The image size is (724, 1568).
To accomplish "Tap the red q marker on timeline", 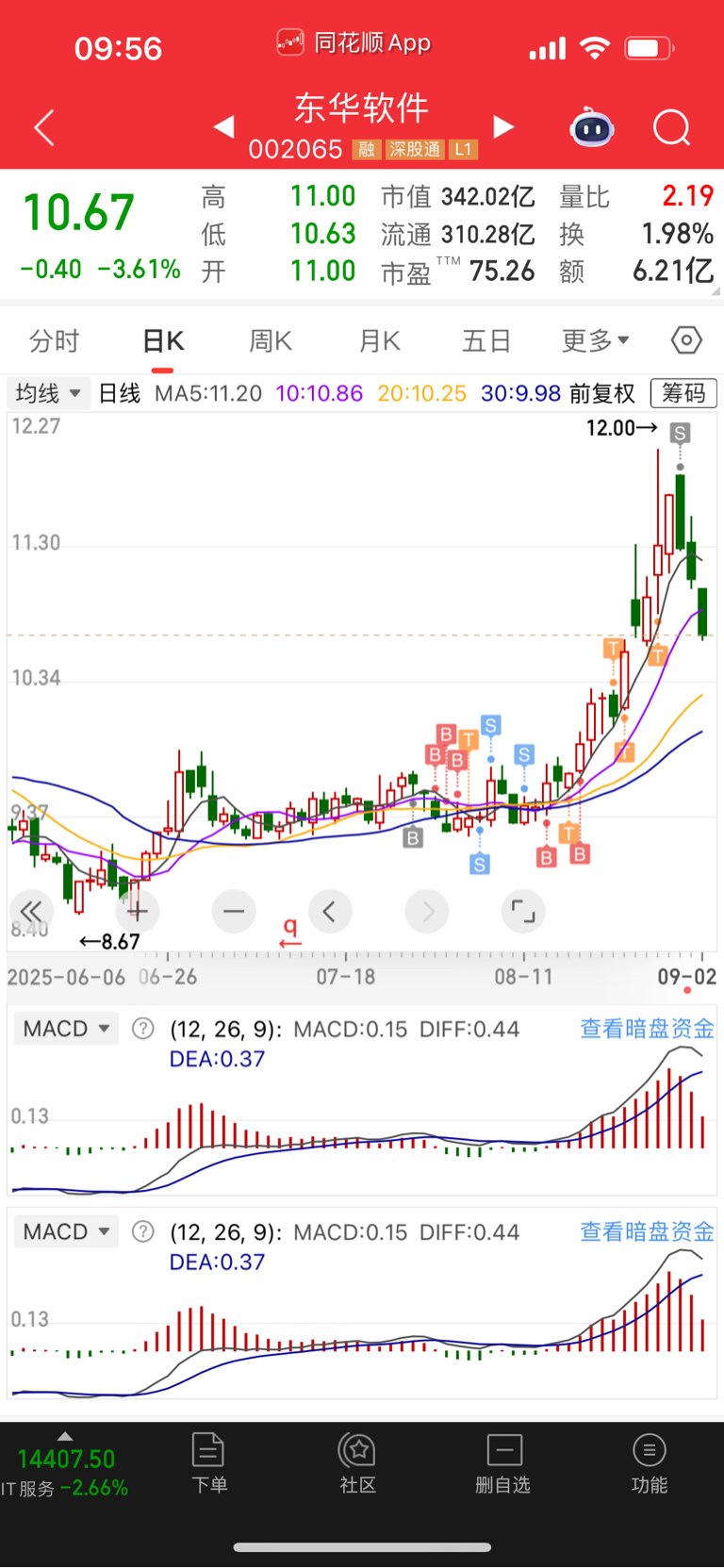I will 290,932.
